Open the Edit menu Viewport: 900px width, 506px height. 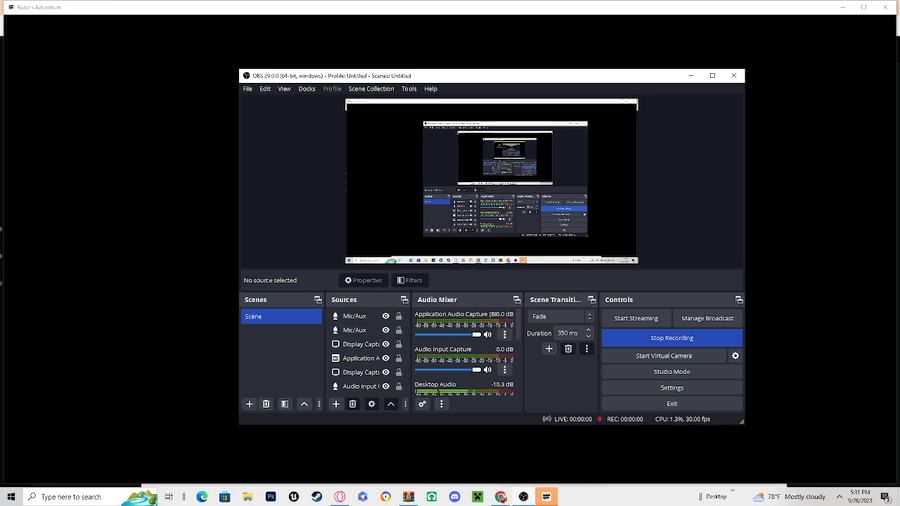click(x=265, y=89)
